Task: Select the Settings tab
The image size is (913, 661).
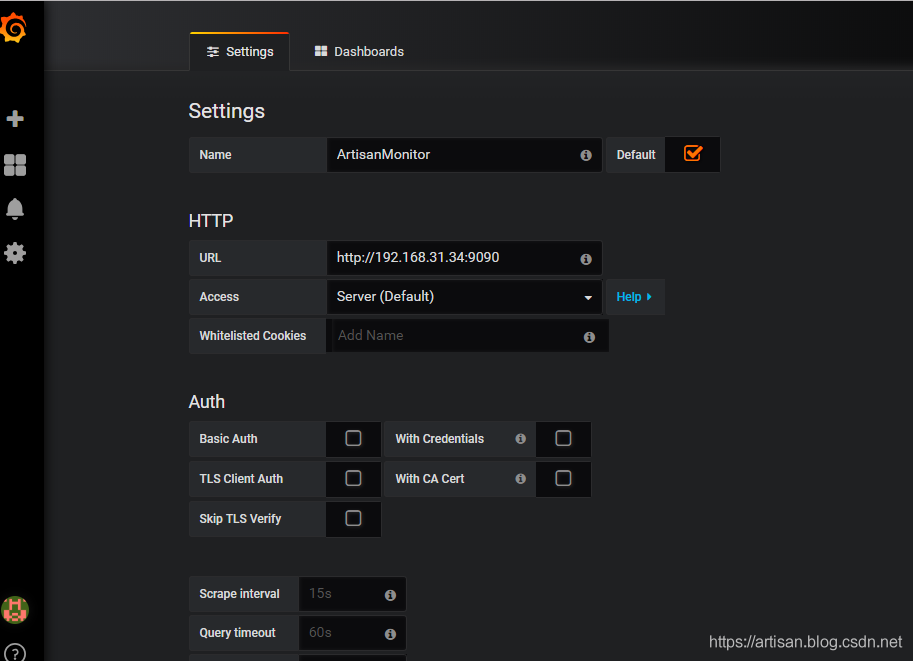Action: [240, 52]
